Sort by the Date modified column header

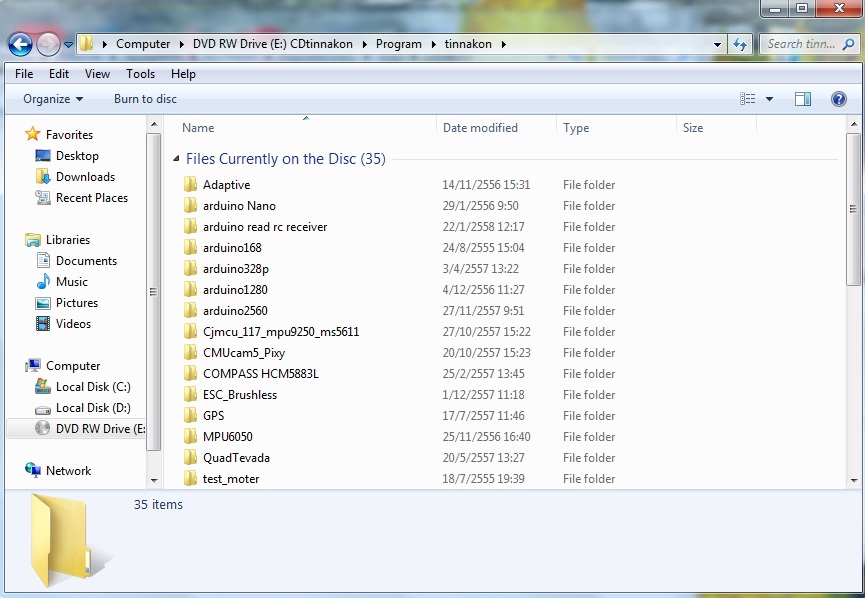[480, 128]
